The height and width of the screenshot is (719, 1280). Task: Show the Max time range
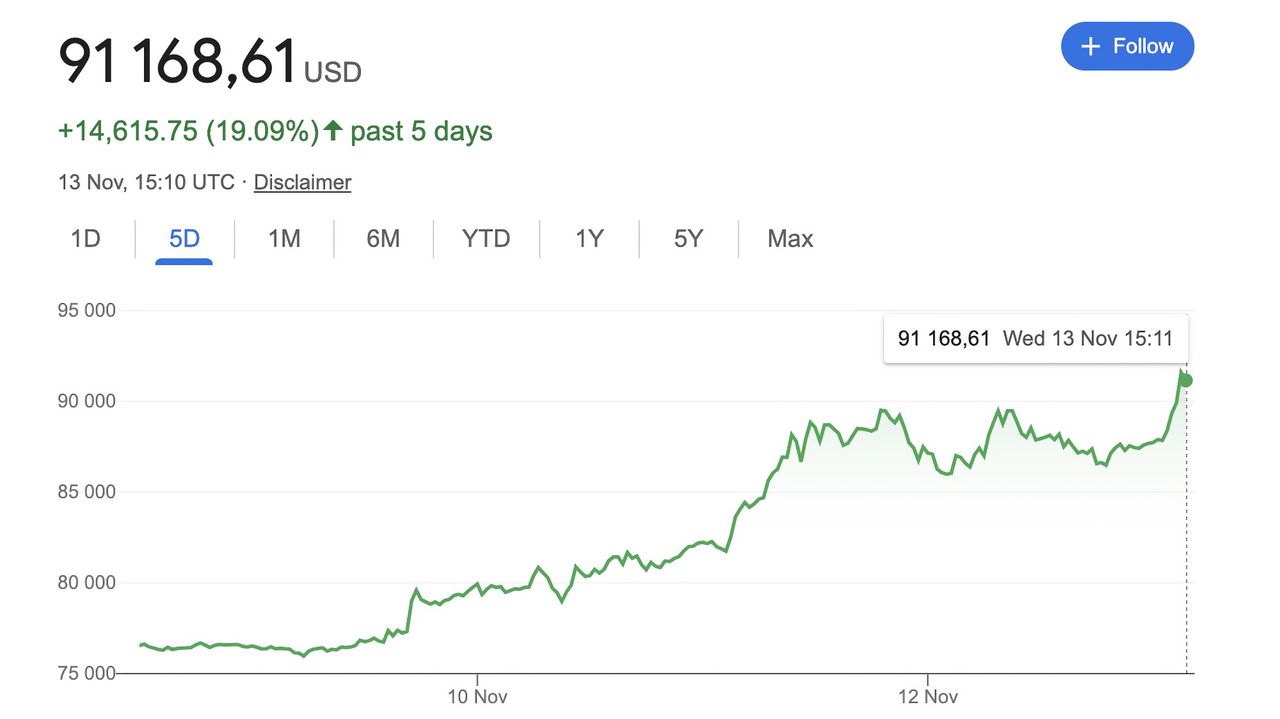[790, 239]
